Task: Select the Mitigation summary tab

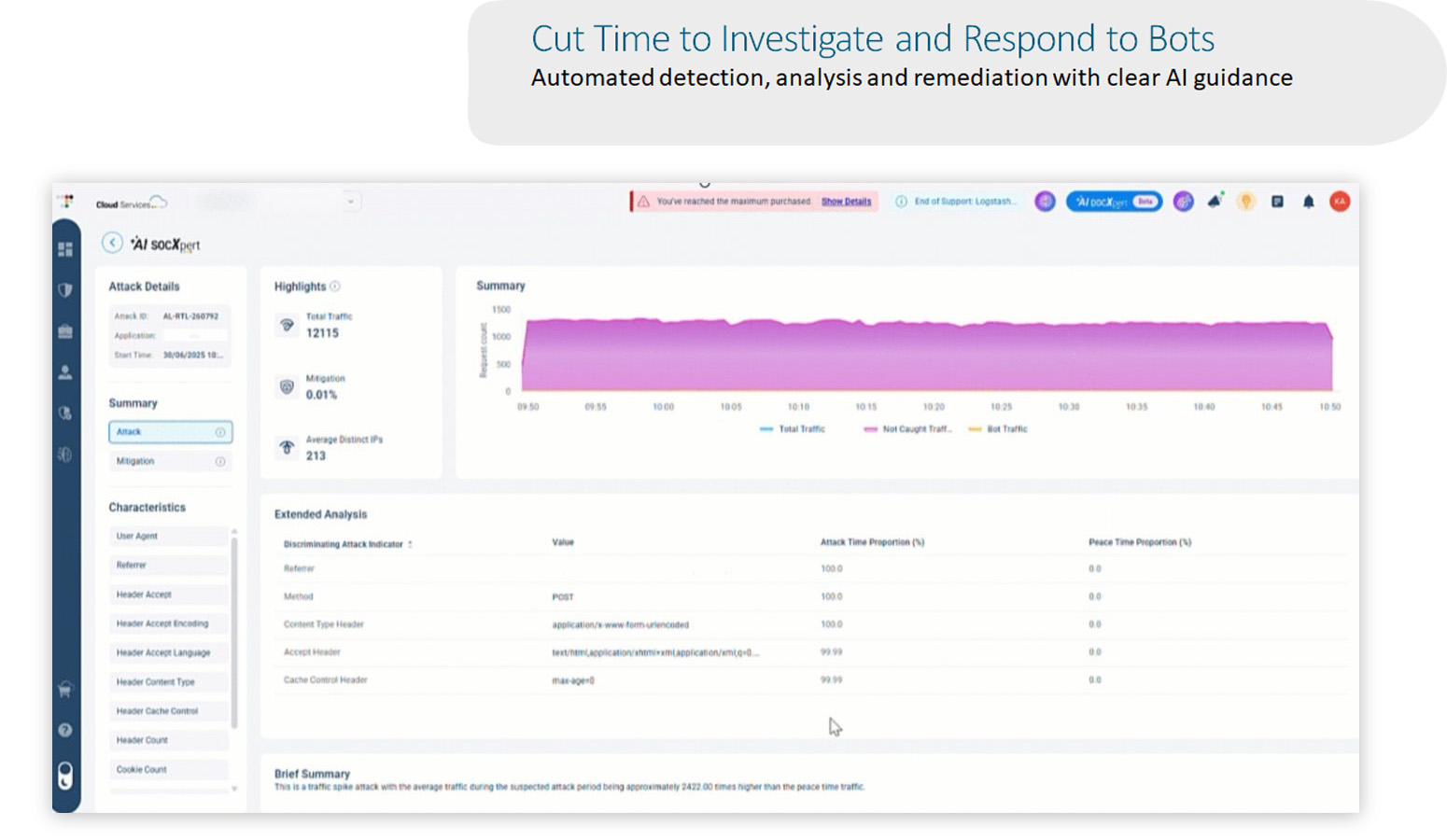Action: 170,461
